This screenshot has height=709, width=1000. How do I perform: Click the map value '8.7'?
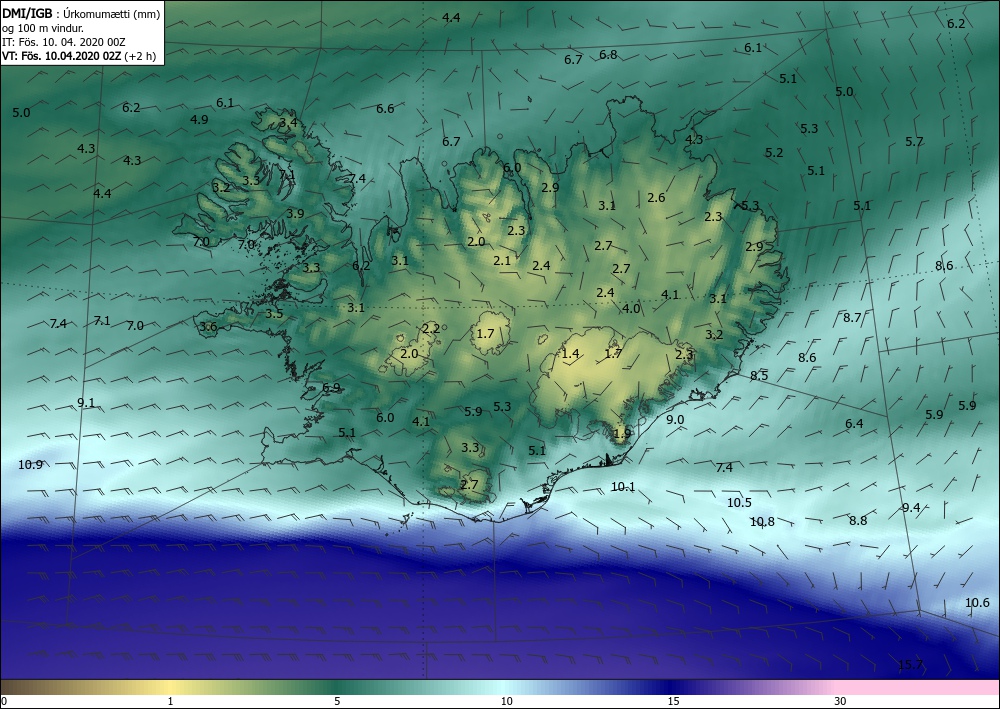click(852, 318)
